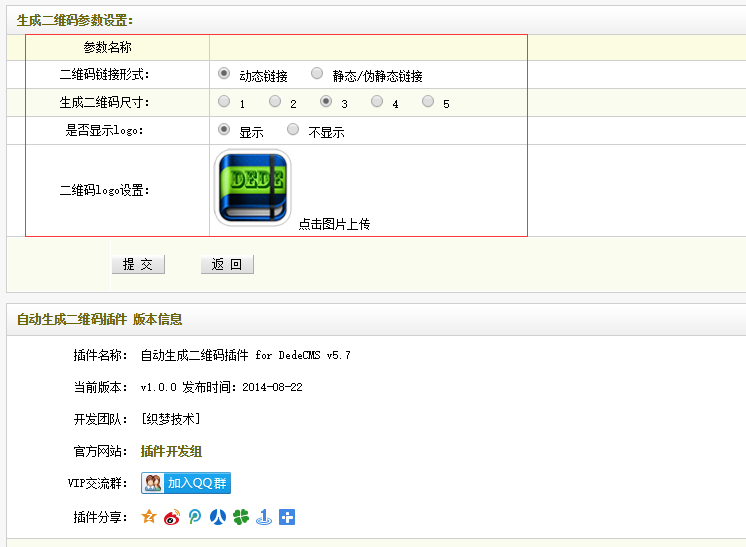Click the green clover share icon
This screenshot has height=547, width=746.
click(241, 517)
